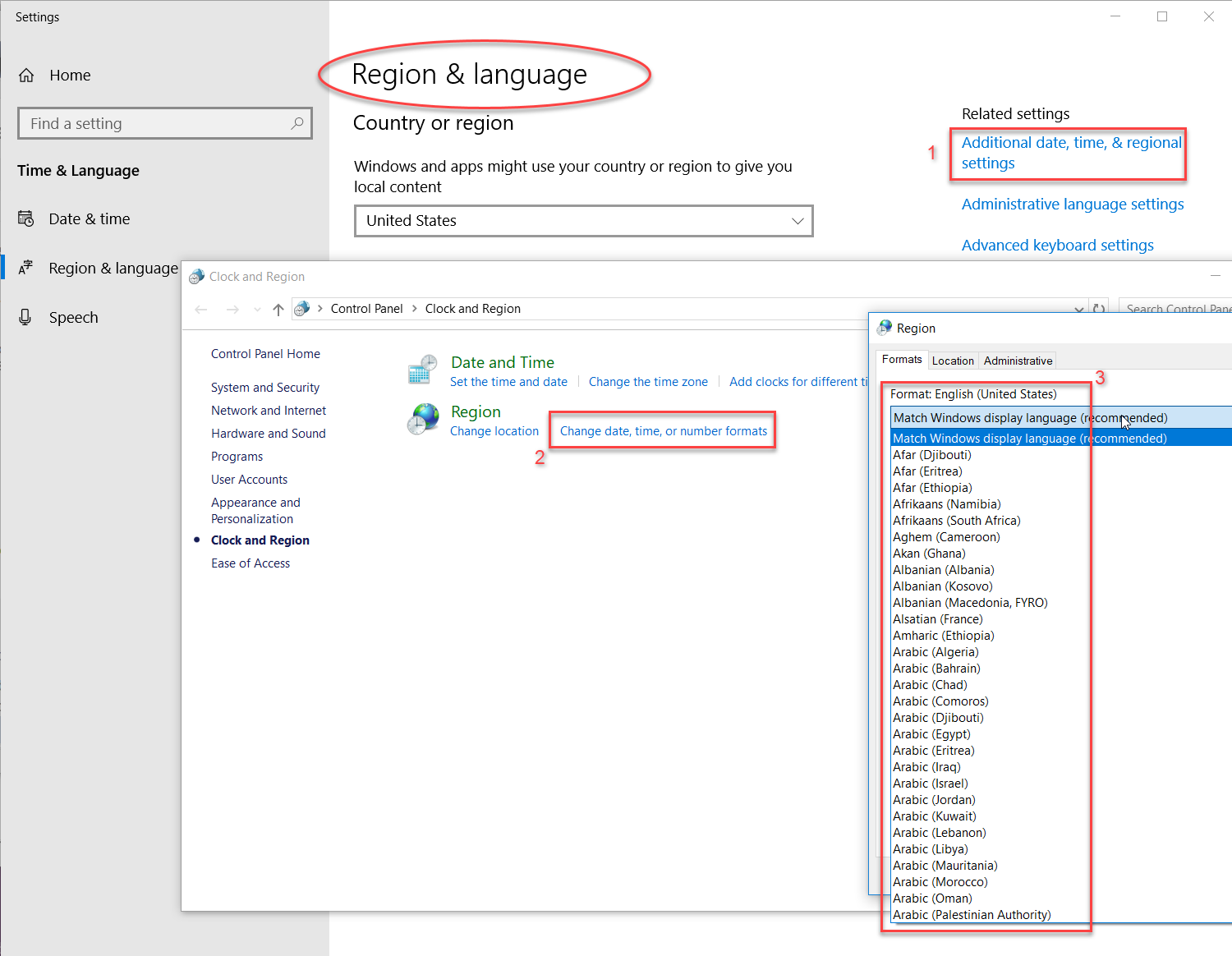Click Set the time and date link

click(508, 382)
